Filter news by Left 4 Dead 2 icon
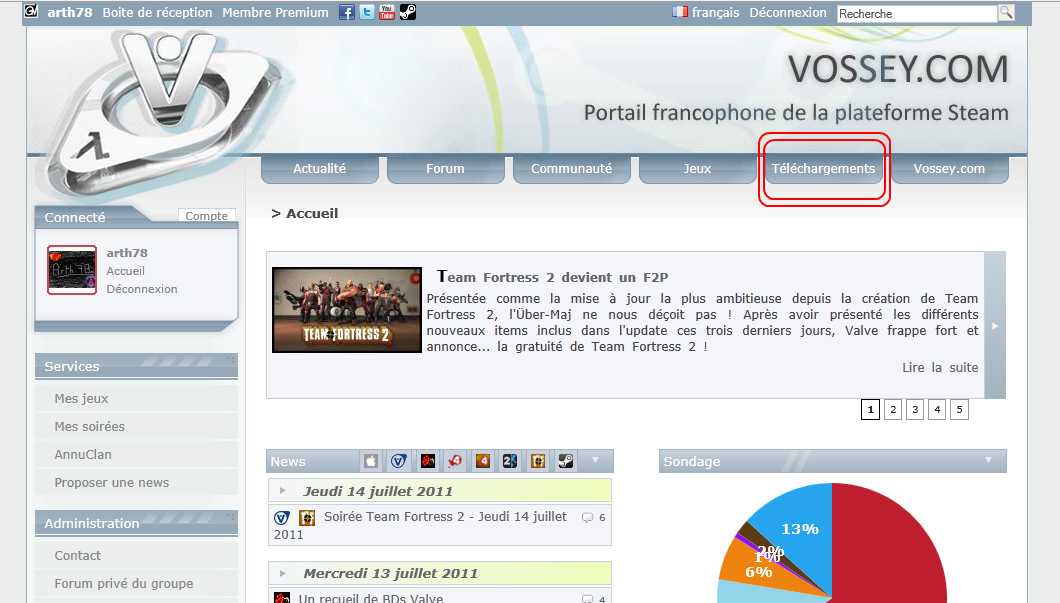Viewport: 1060px width, 603px height. coord(483,461)
